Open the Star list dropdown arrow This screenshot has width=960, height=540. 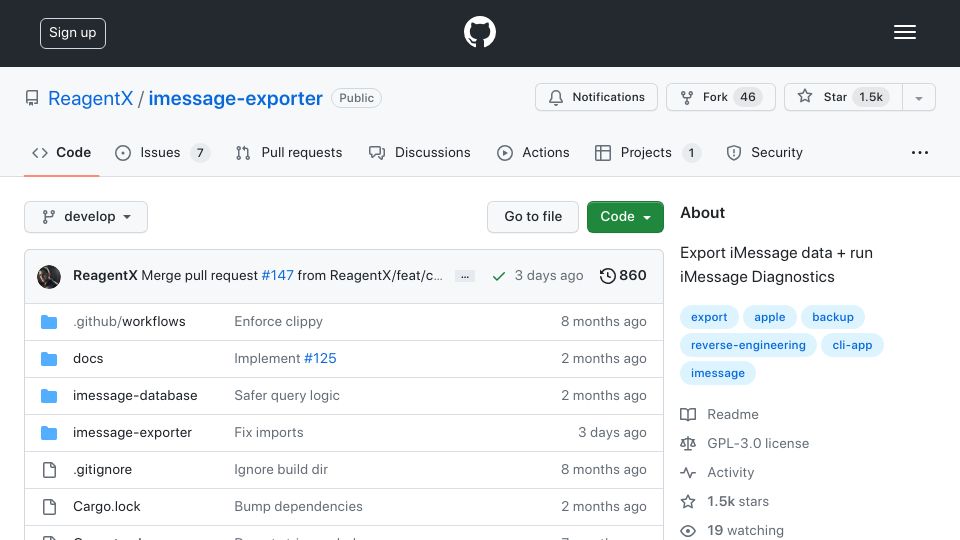(x=918, y=97)
